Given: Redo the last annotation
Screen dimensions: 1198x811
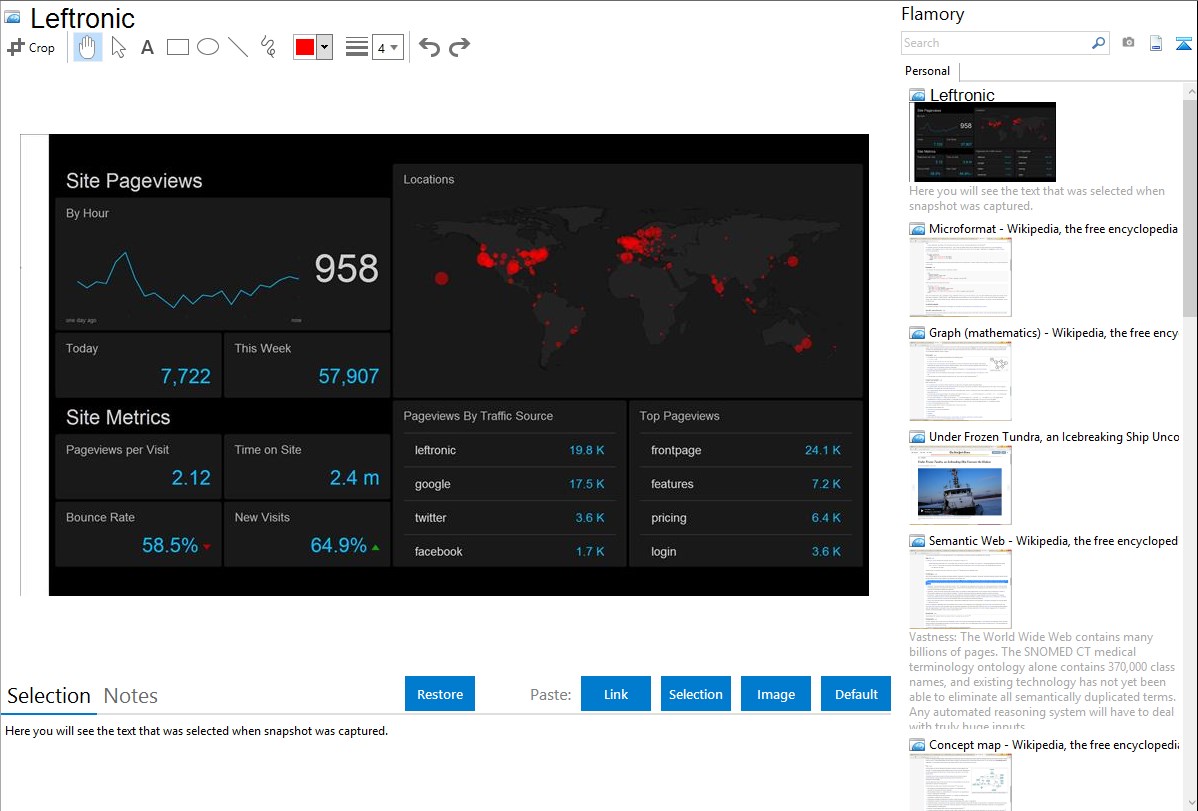Looking at the screenshot, I should point(459,47).
